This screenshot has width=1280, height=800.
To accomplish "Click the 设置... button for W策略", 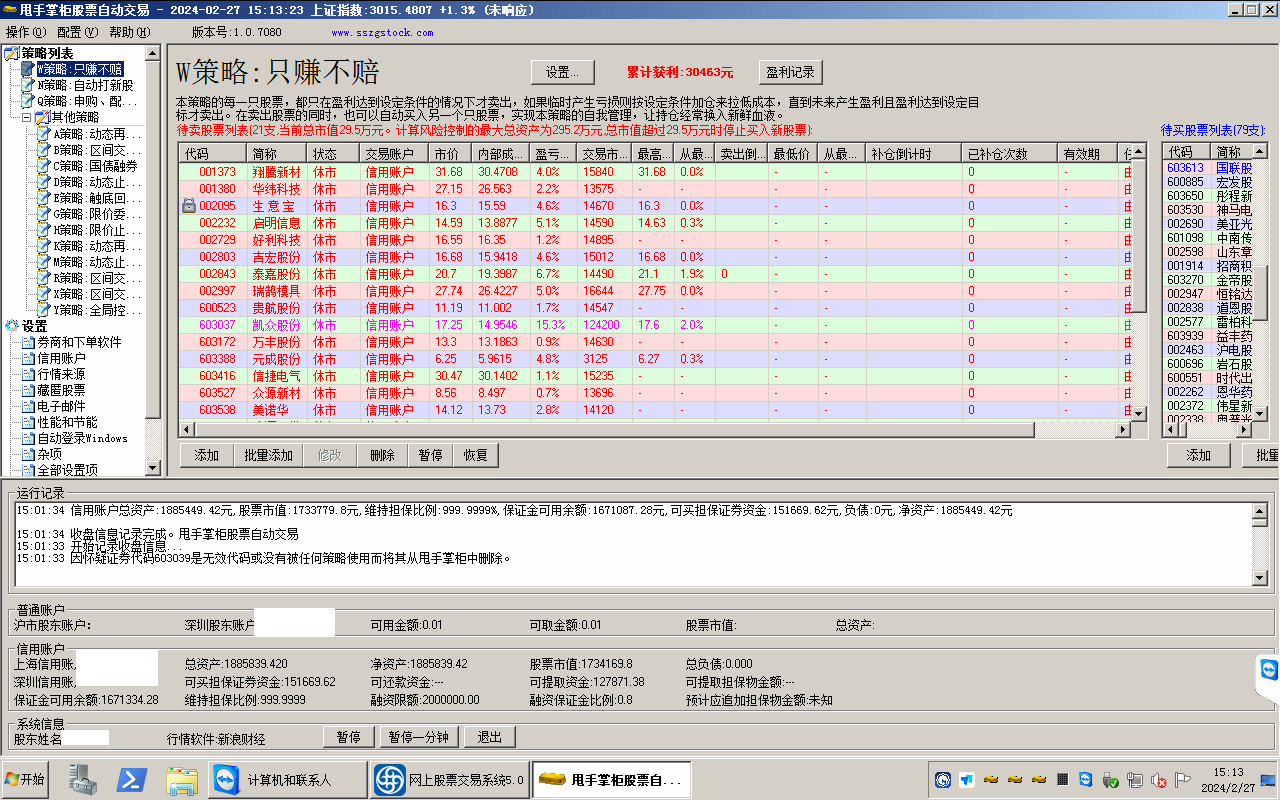I will pos(562,72).
